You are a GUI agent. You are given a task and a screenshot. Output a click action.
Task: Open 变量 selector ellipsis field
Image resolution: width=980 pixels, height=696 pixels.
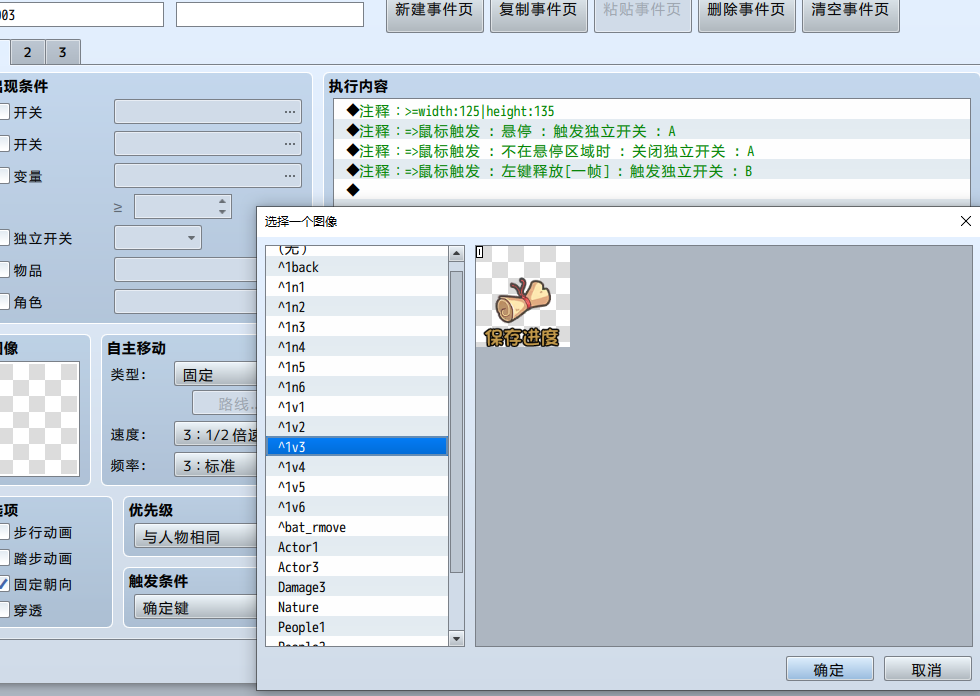point(208,175)
